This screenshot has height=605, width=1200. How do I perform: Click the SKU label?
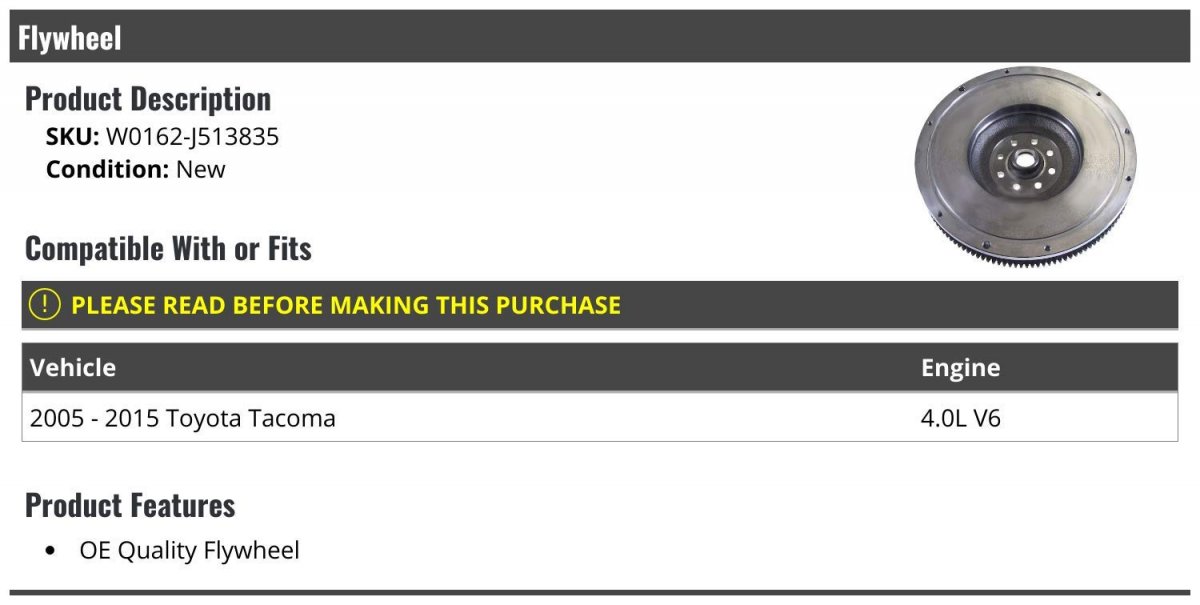[x=72, y=137]
